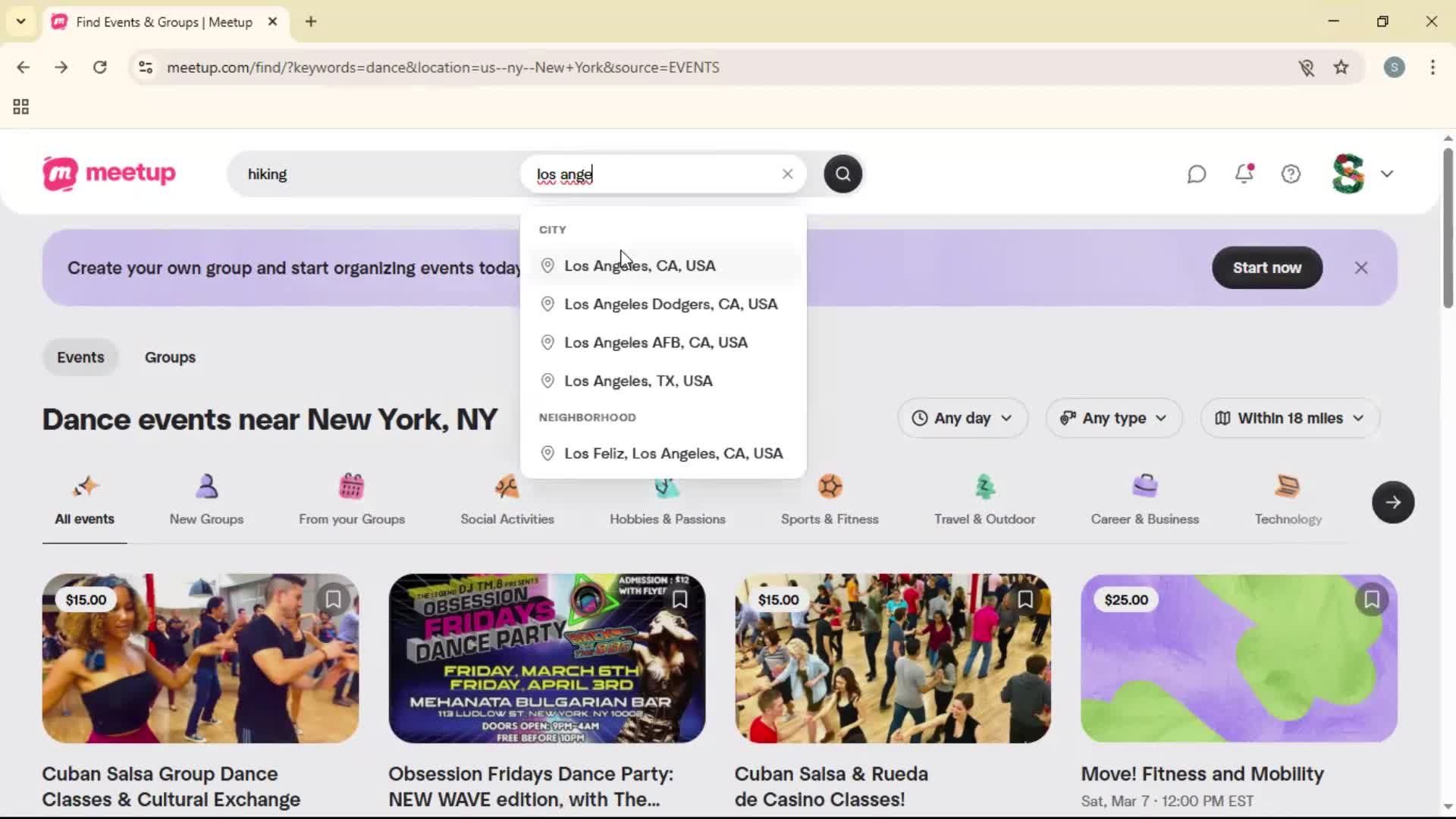
Task: Expand the Any type filter
Action: (1112, 418)
